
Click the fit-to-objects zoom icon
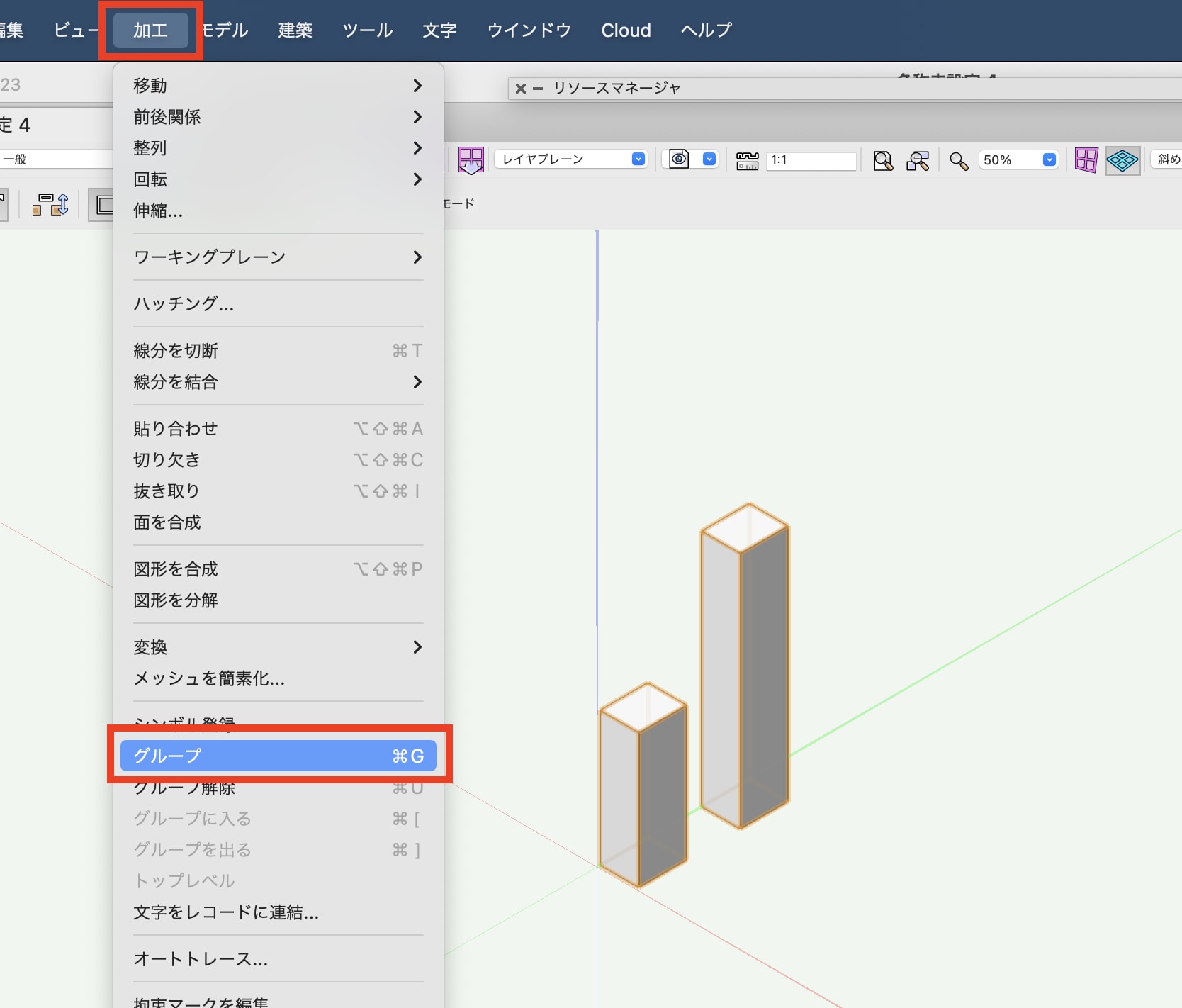[x=918, y=161]
